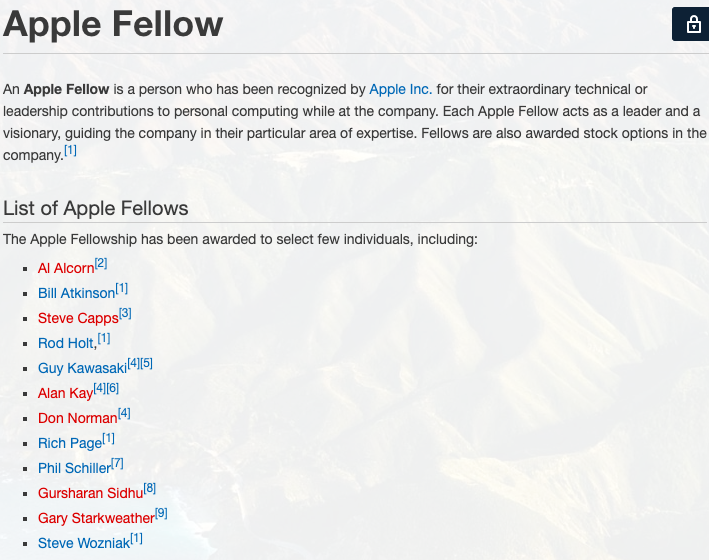Open Phil Schiller's page link
This screenshot has width=709, height=560.
[x=74, y=468]
